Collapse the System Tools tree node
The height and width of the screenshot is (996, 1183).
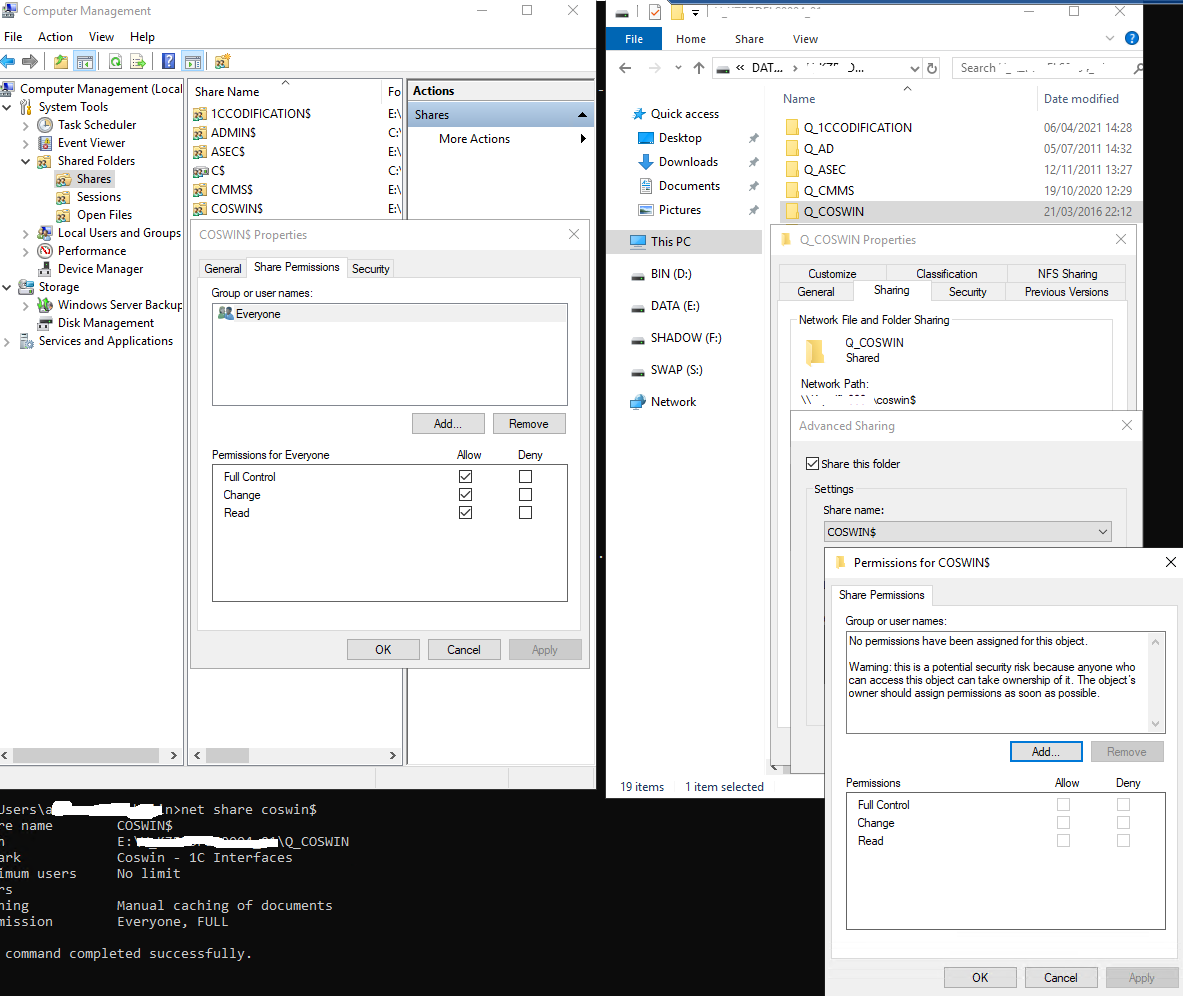[8, 107]
